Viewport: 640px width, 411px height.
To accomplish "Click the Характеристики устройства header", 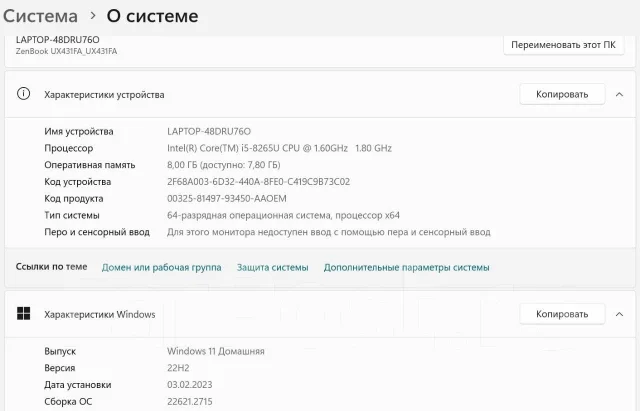I will [x=104, y=95].
